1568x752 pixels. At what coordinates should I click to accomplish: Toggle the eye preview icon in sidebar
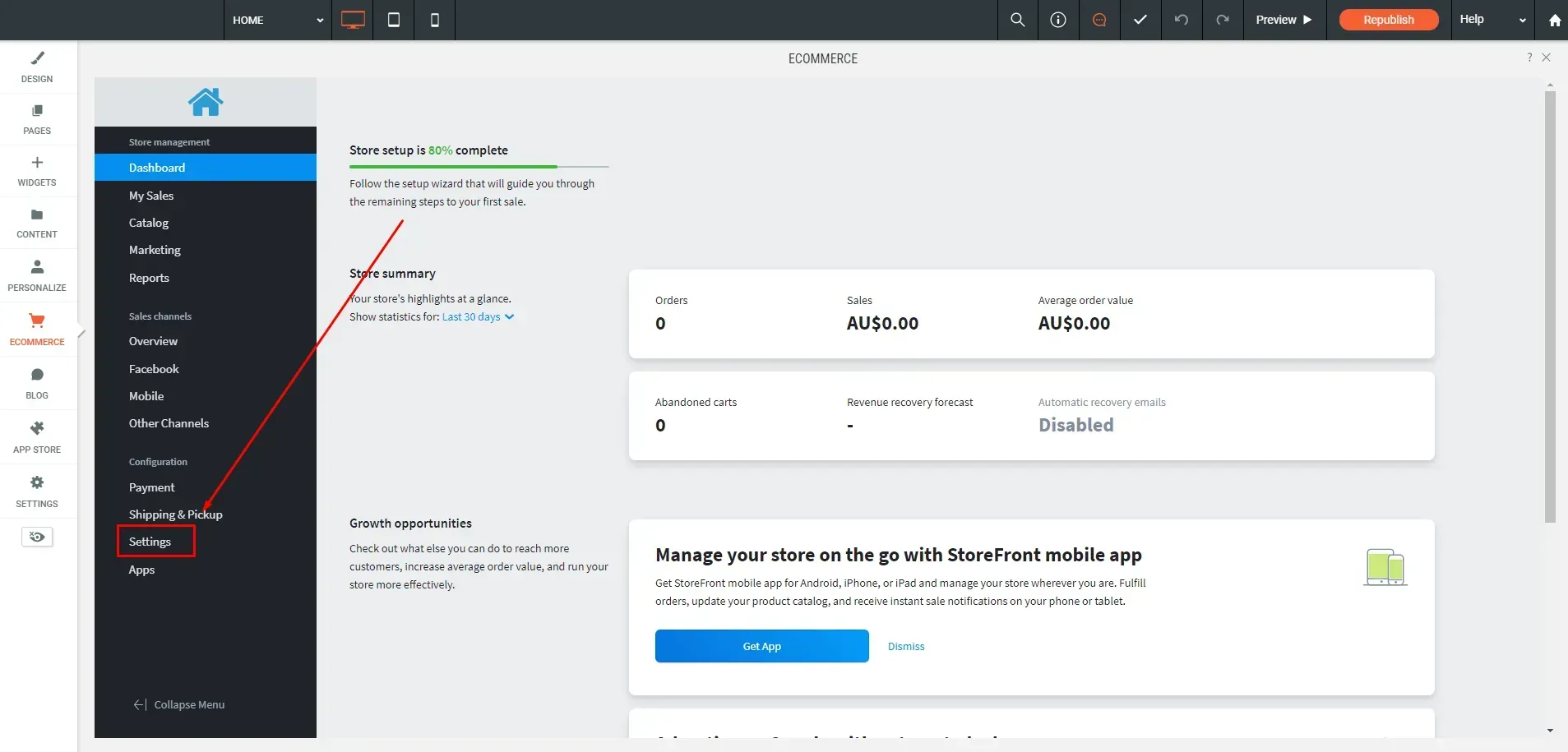pyautogui.click(x=37, y=537)
